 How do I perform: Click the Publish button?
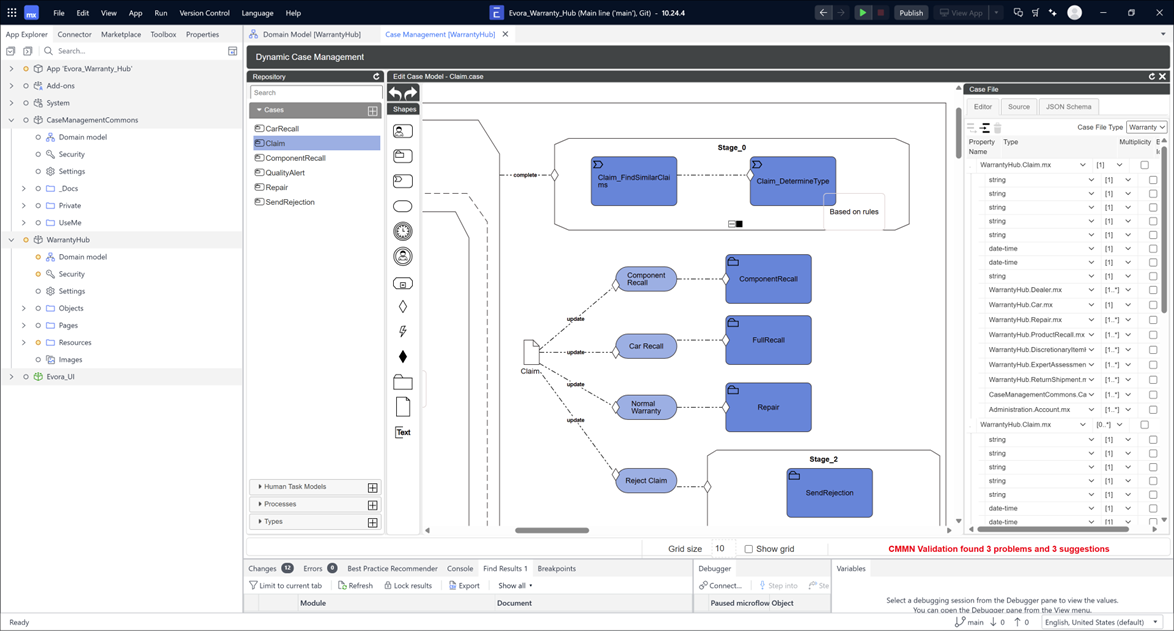910,13
